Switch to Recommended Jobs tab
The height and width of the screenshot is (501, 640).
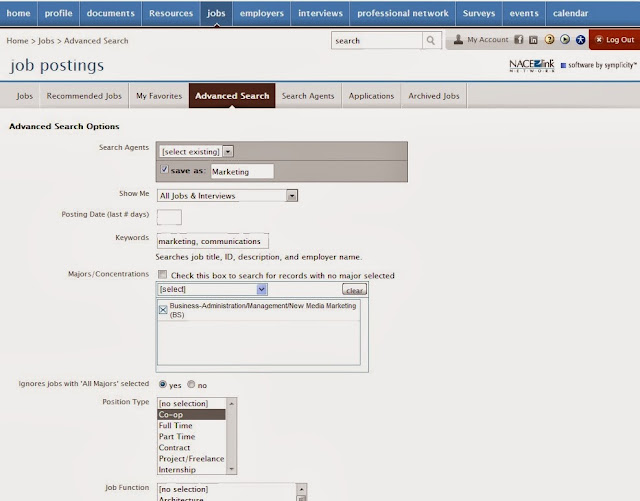84,96
